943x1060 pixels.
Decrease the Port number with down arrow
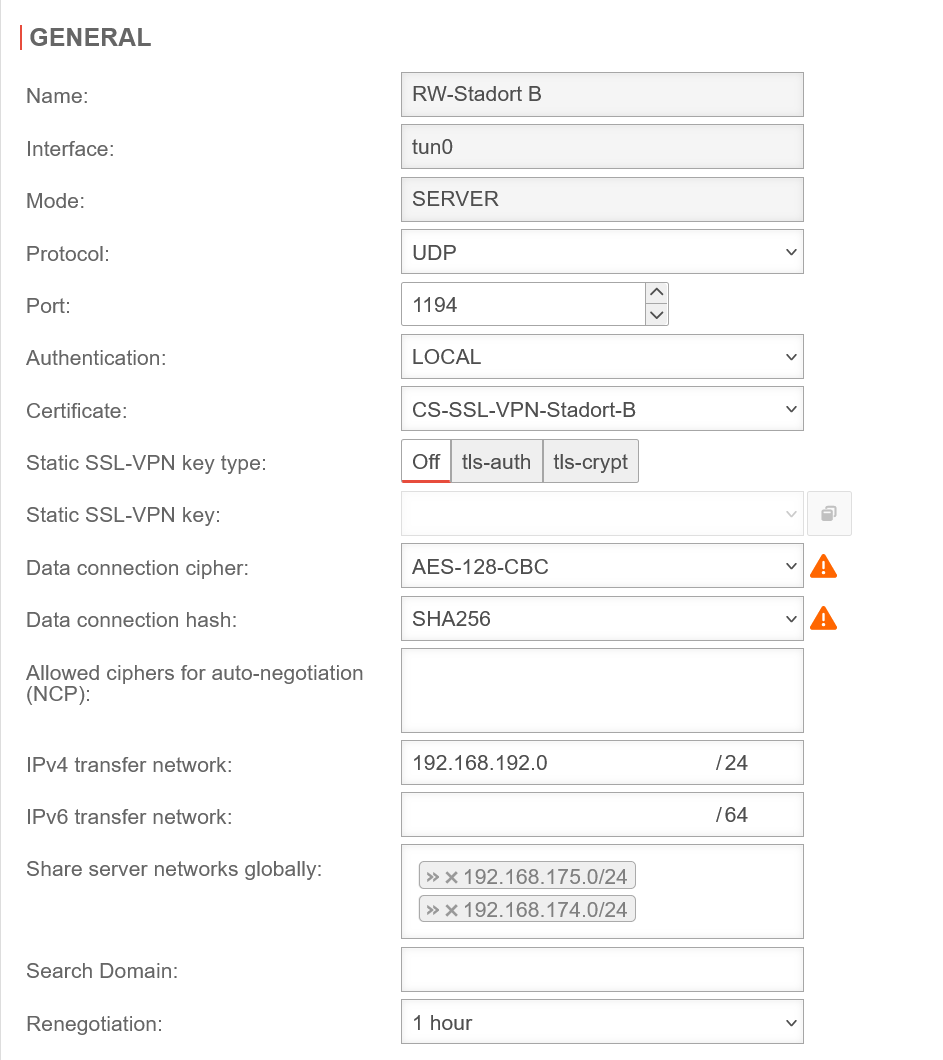coord(656,314)
